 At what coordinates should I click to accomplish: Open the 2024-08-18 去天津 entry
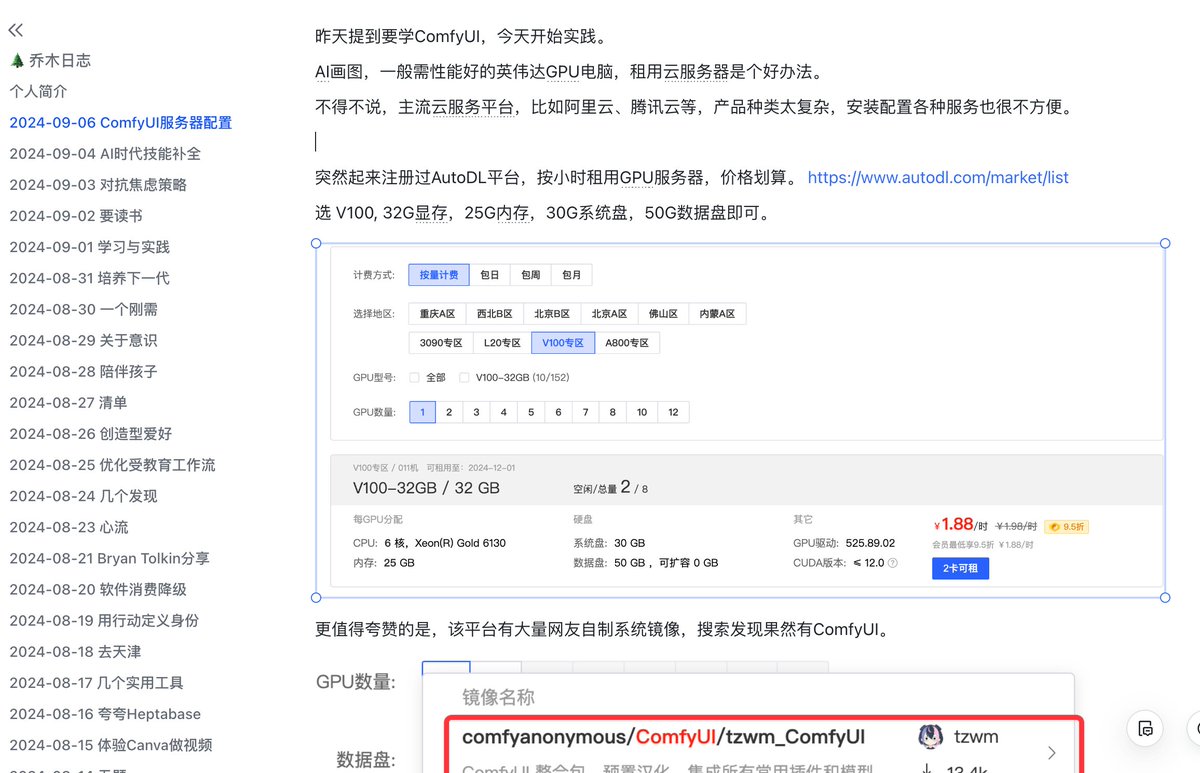76,651
